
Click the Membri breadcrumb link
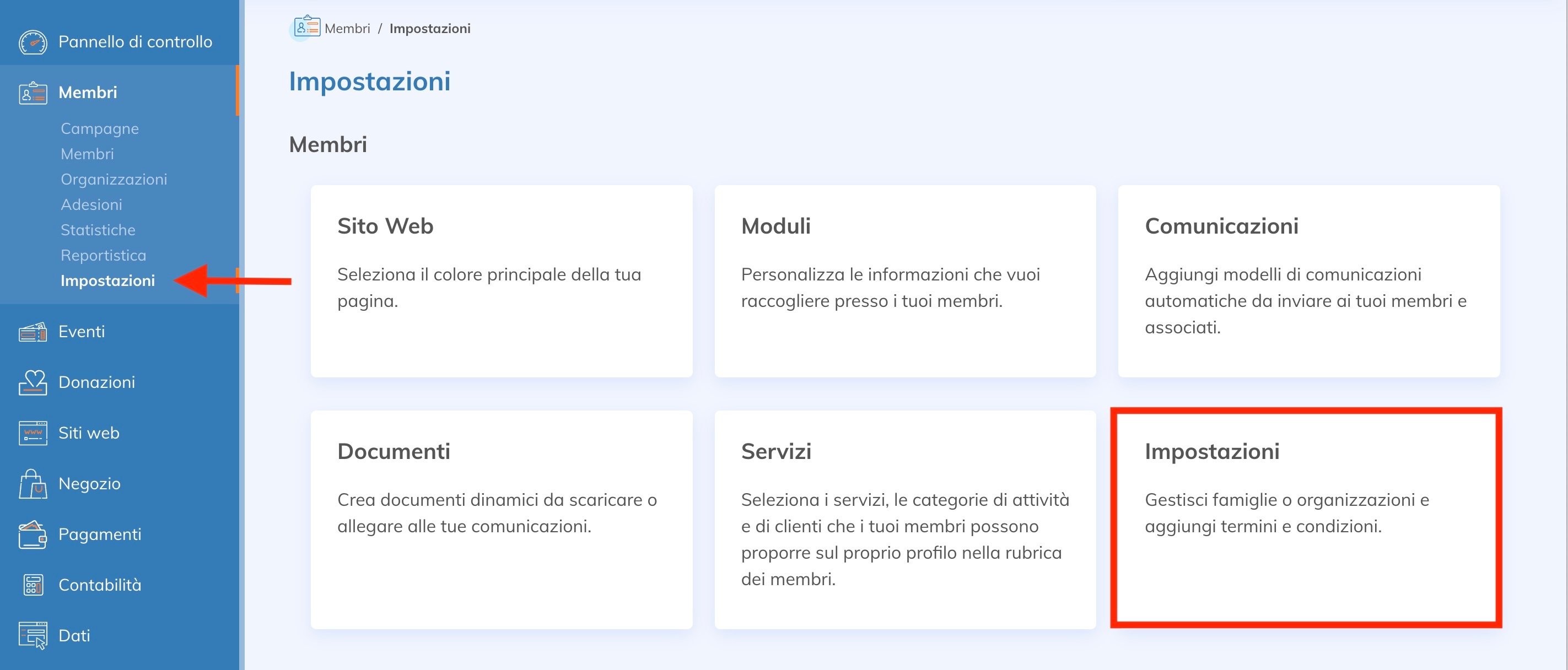347,29
